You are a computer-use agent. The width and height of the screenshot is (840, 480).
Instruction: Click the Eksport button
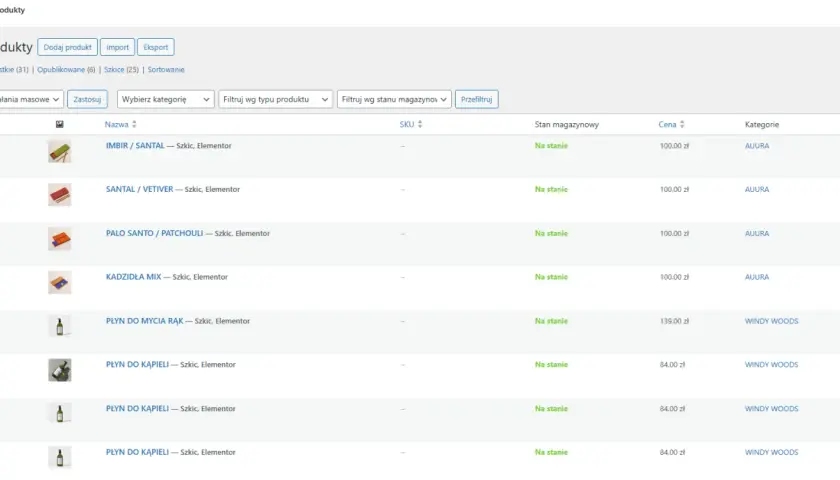coord(156,47)
